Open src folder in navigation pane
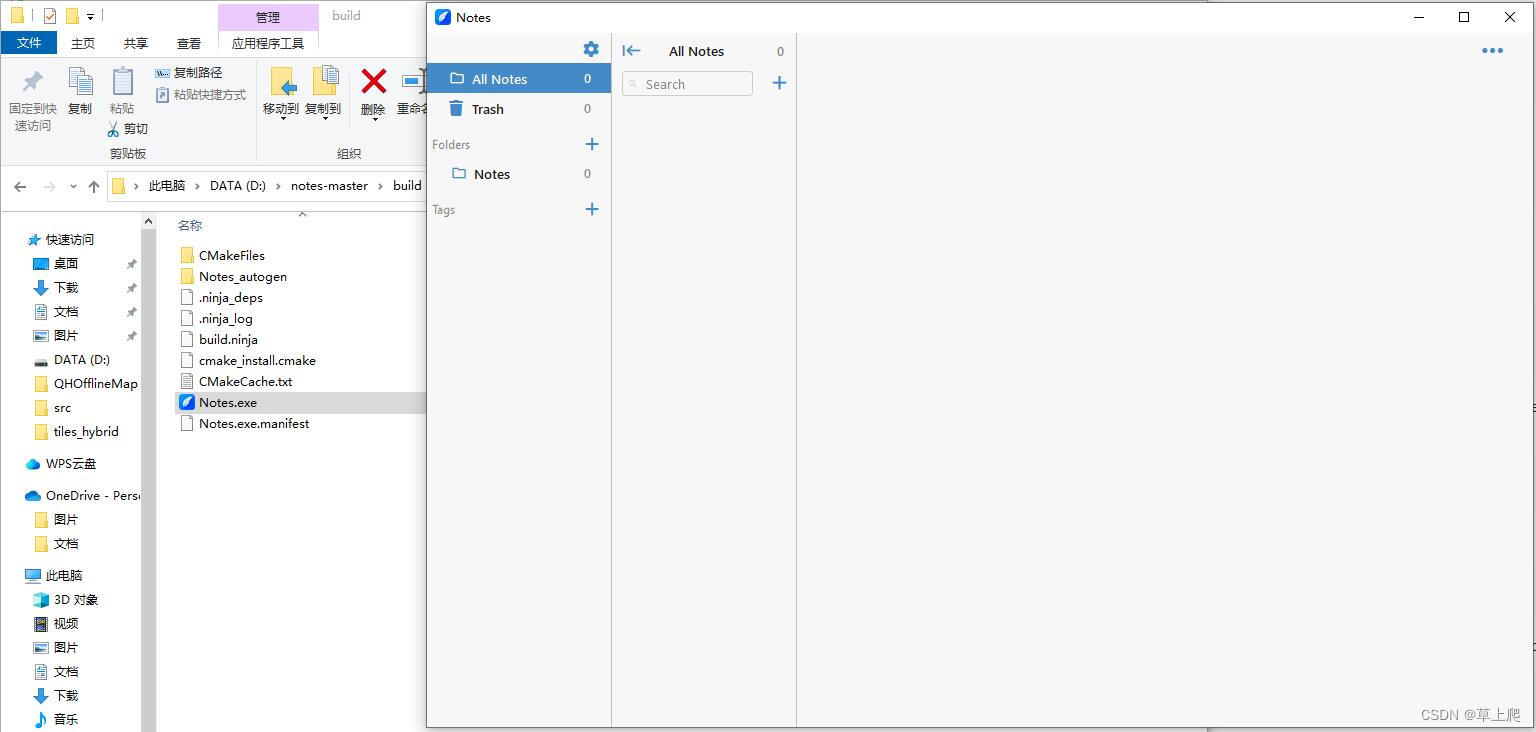 tap(53, 408)
